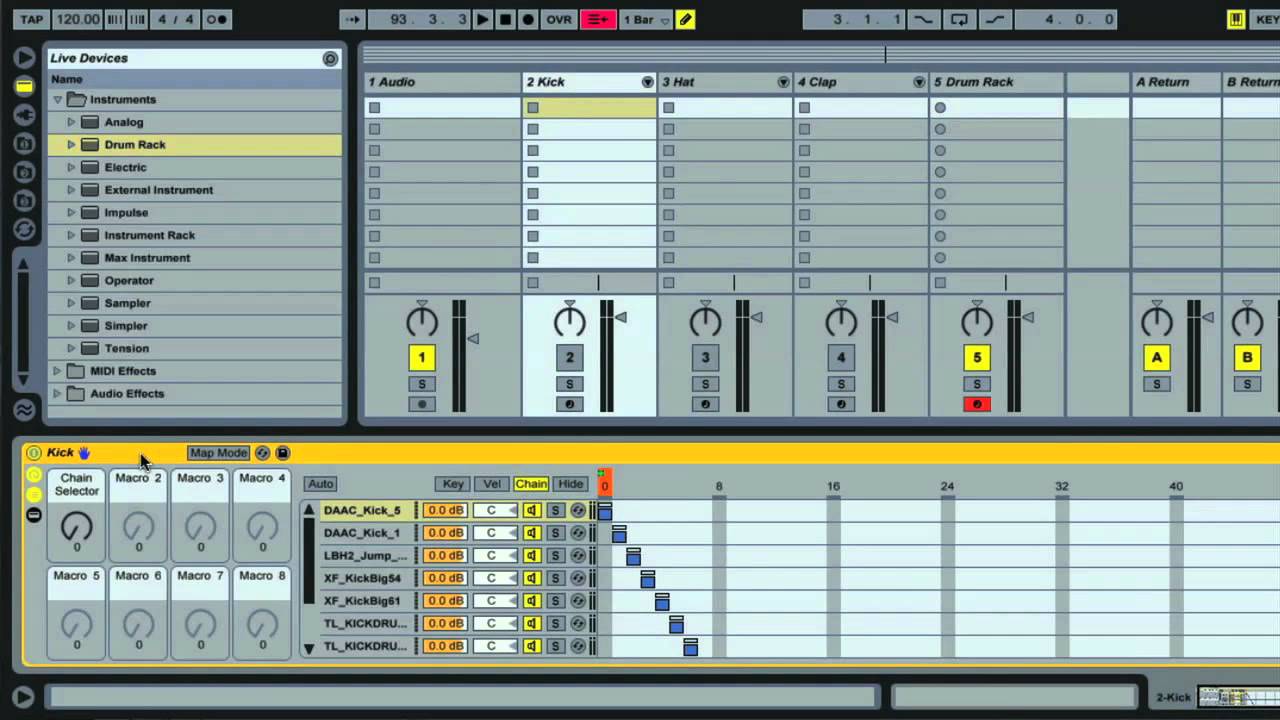Click the Auto select button
The image size is (1280, 720).
coord(320,484)
